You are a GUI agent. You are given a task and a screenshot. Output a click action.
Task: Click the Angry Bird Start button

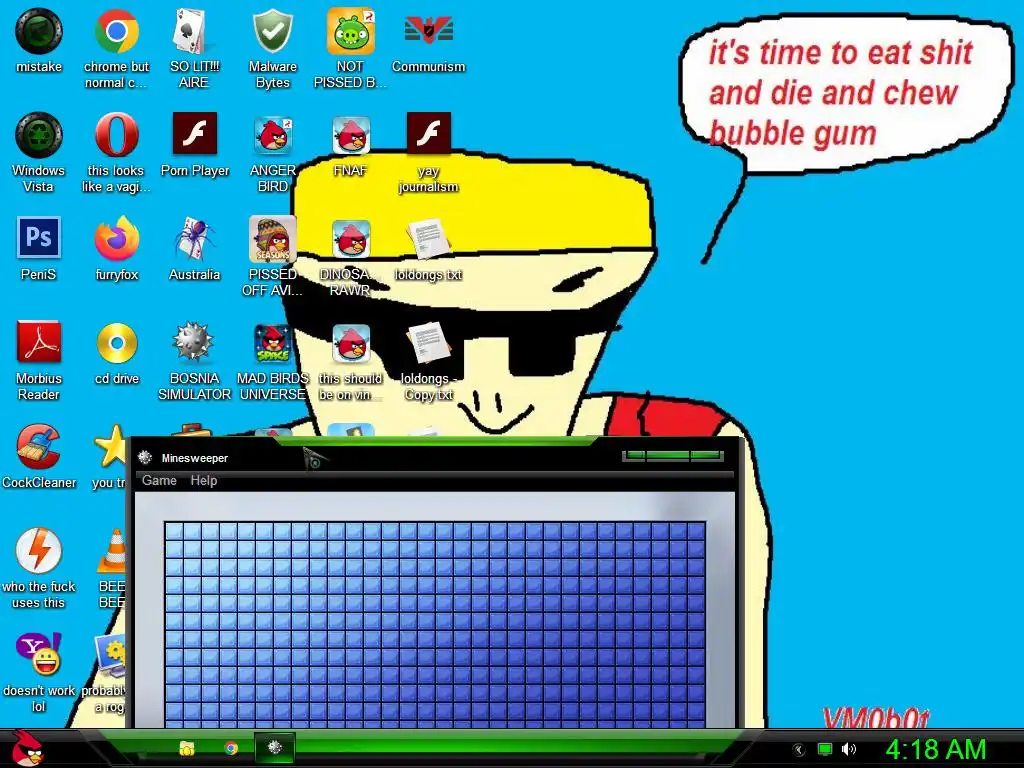coord(27,748)
